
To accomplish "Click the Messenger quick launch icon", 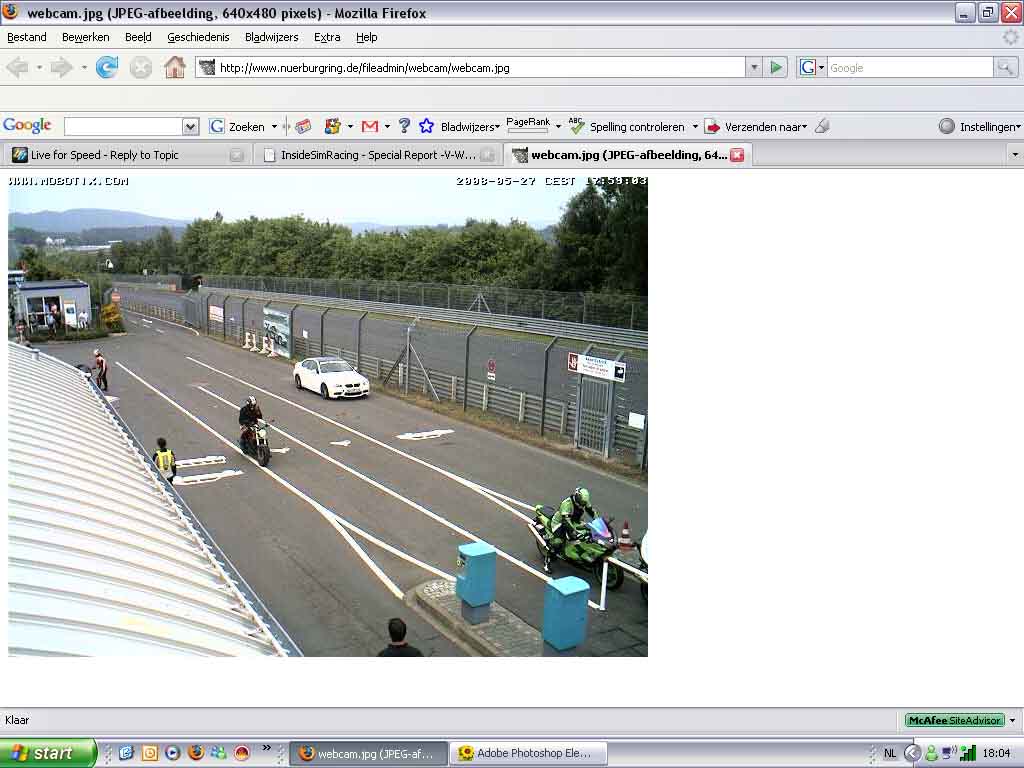I will tap(218, 752).
